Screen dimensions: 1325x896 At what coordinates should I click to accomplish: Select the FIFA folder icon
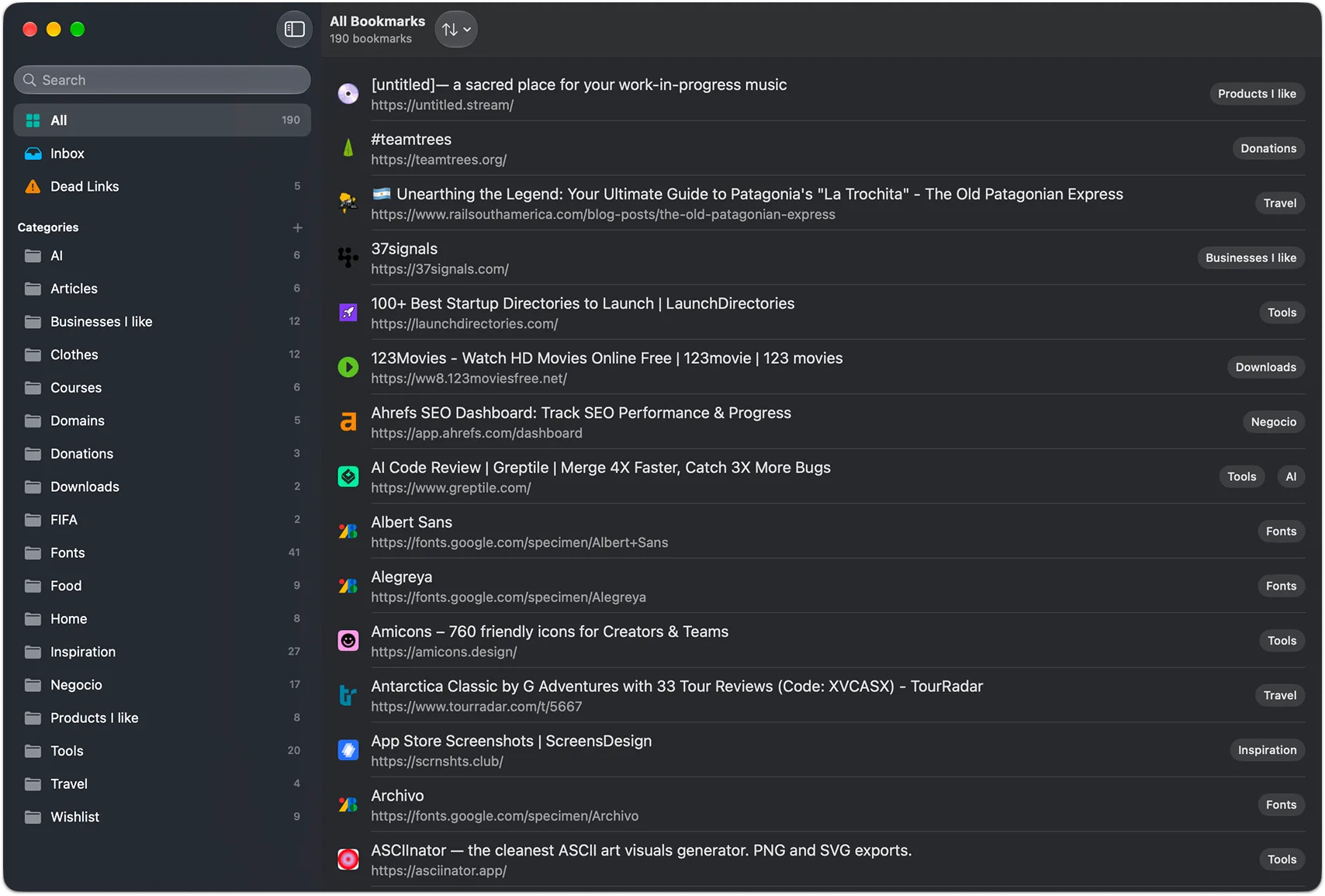(33, 520)
